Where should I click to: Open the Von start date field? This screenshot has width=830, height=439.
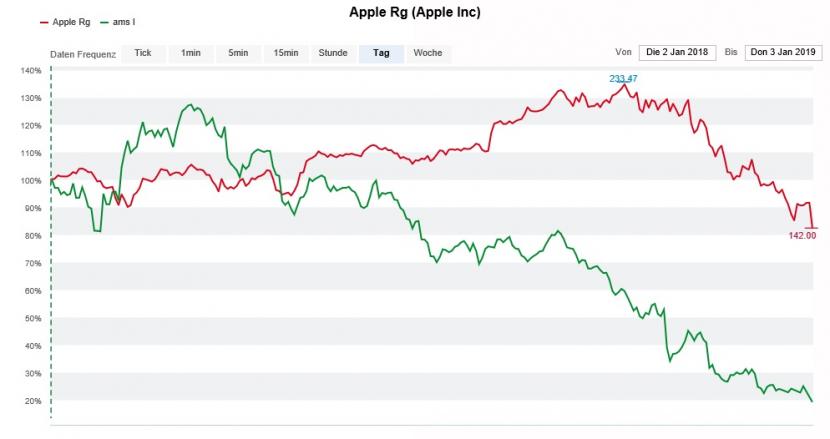[678, 53]
